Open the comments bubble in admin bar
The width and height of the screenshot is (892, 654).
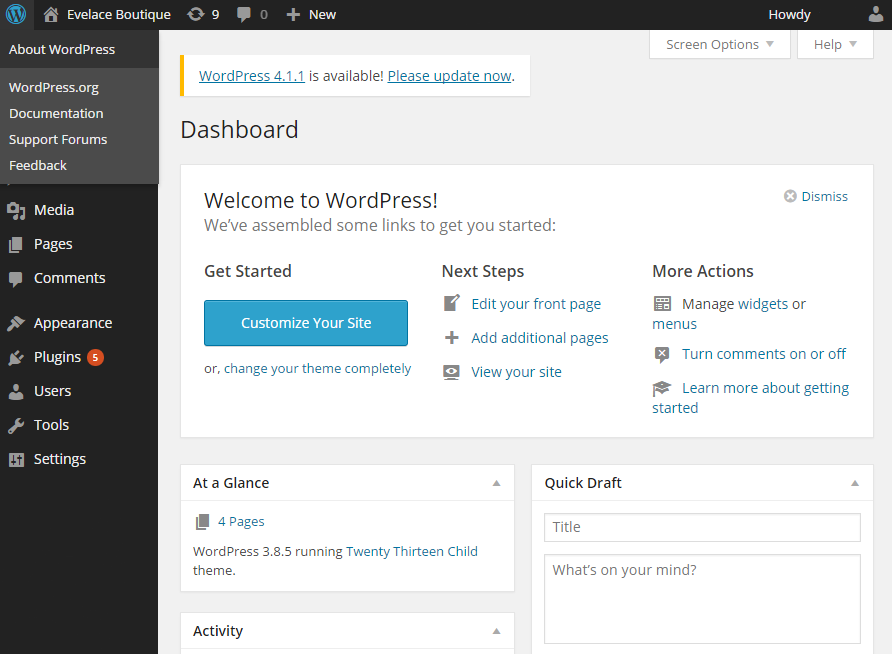click(x=243, y=14)
